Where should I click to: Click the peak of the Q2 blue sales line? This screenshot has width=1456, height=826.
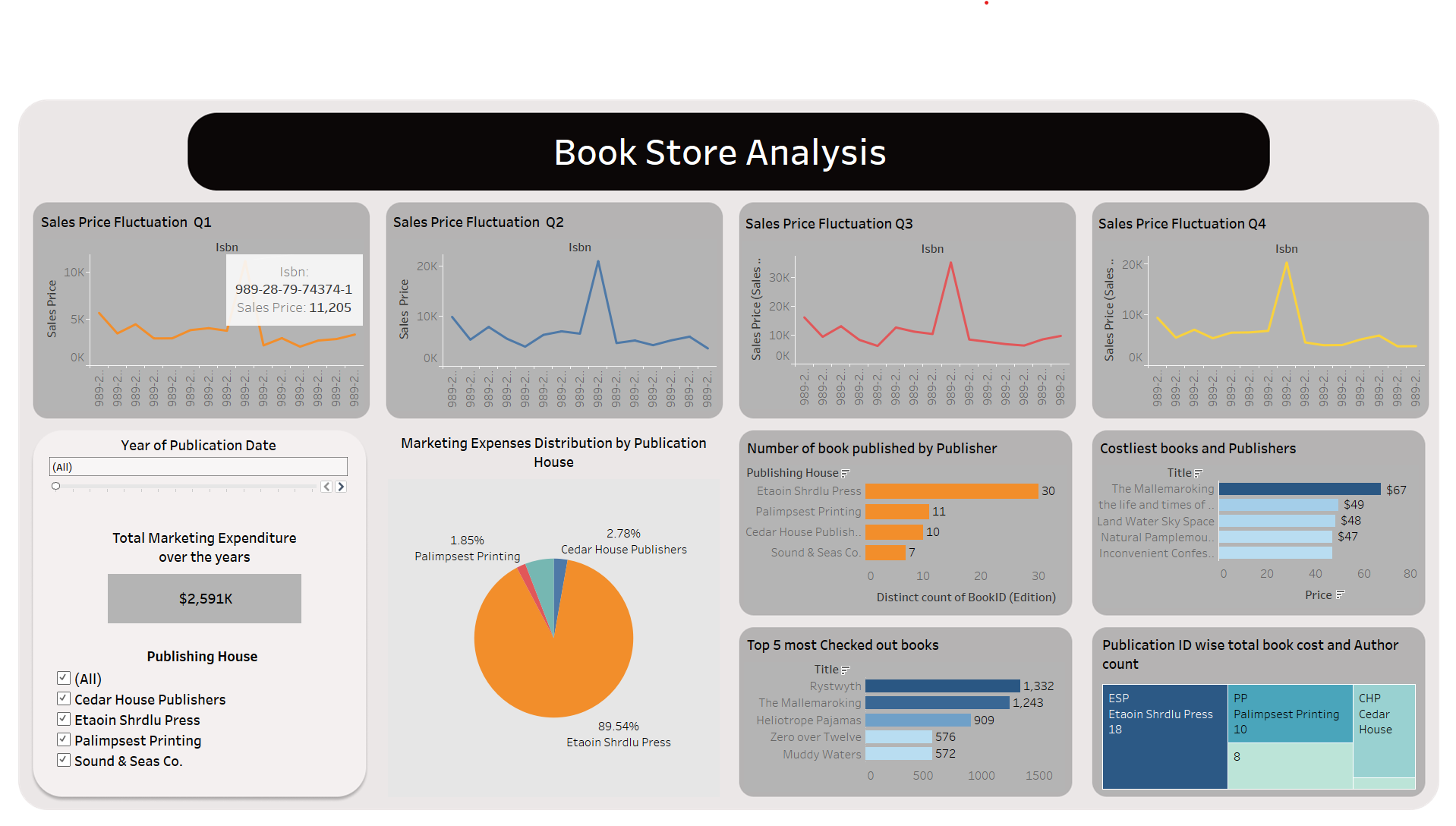click(598, 262)
